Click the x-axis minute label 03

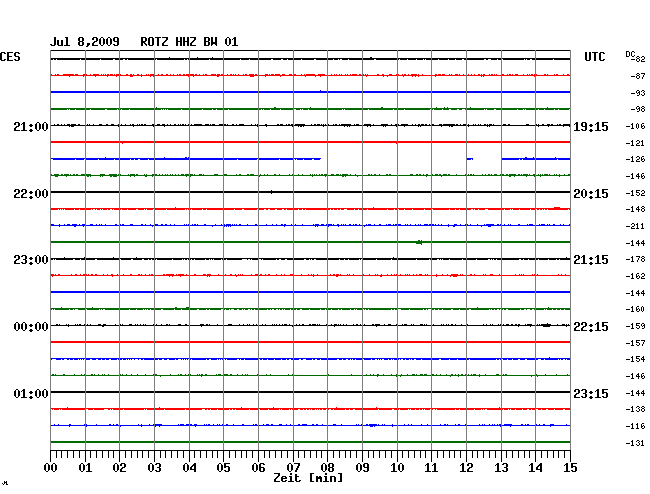(155, 468)
